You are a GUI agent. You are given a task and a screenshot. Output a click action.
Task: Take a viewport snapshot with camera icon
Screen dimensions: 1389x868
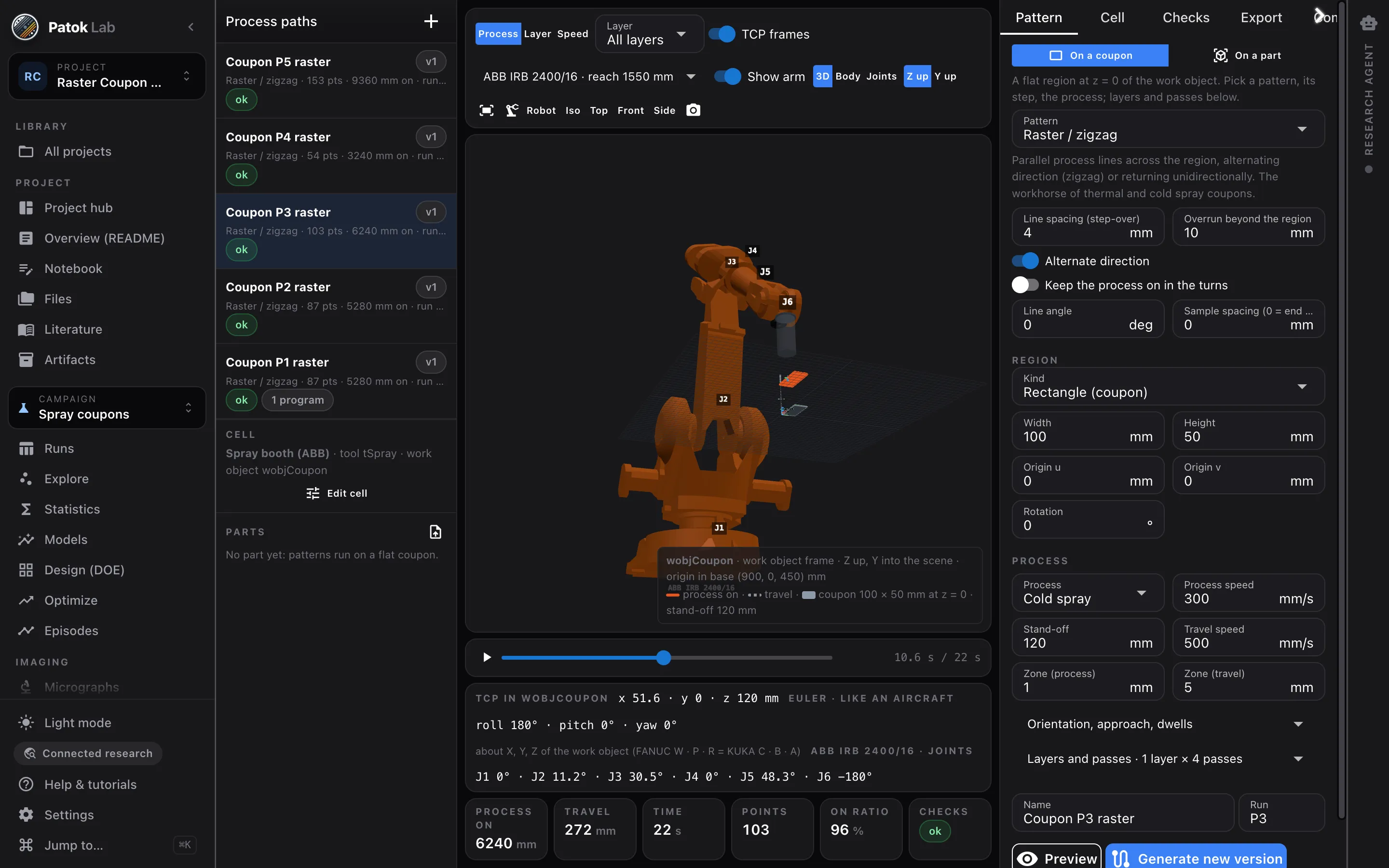(x=693, y=110)
